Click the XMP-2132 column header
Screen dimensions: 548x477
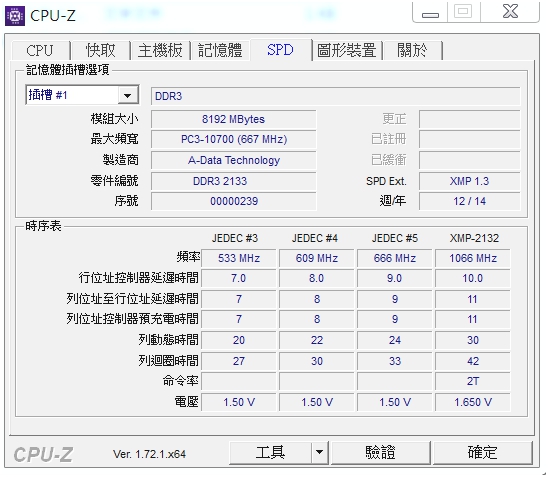pyautogui.click(x=474, y=238)
